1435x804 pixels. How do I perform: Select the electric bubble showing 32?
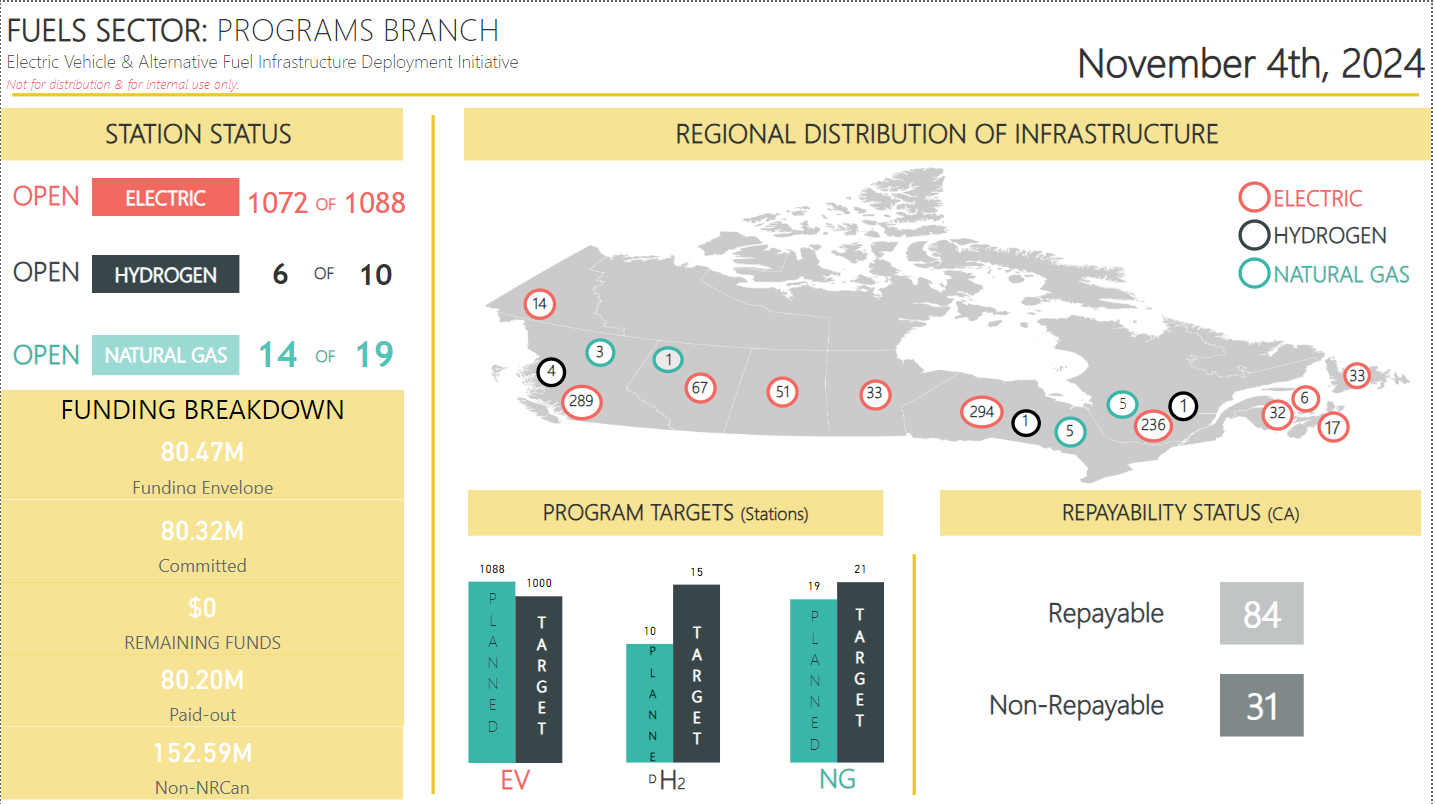tap(1277, 413)
